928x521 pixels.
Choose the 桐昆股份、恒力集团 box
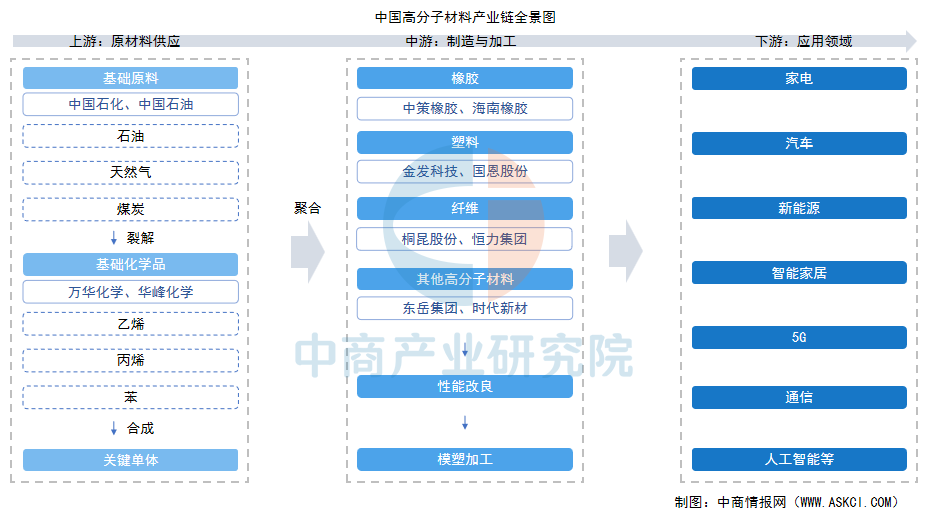click(x=465, y=239)
